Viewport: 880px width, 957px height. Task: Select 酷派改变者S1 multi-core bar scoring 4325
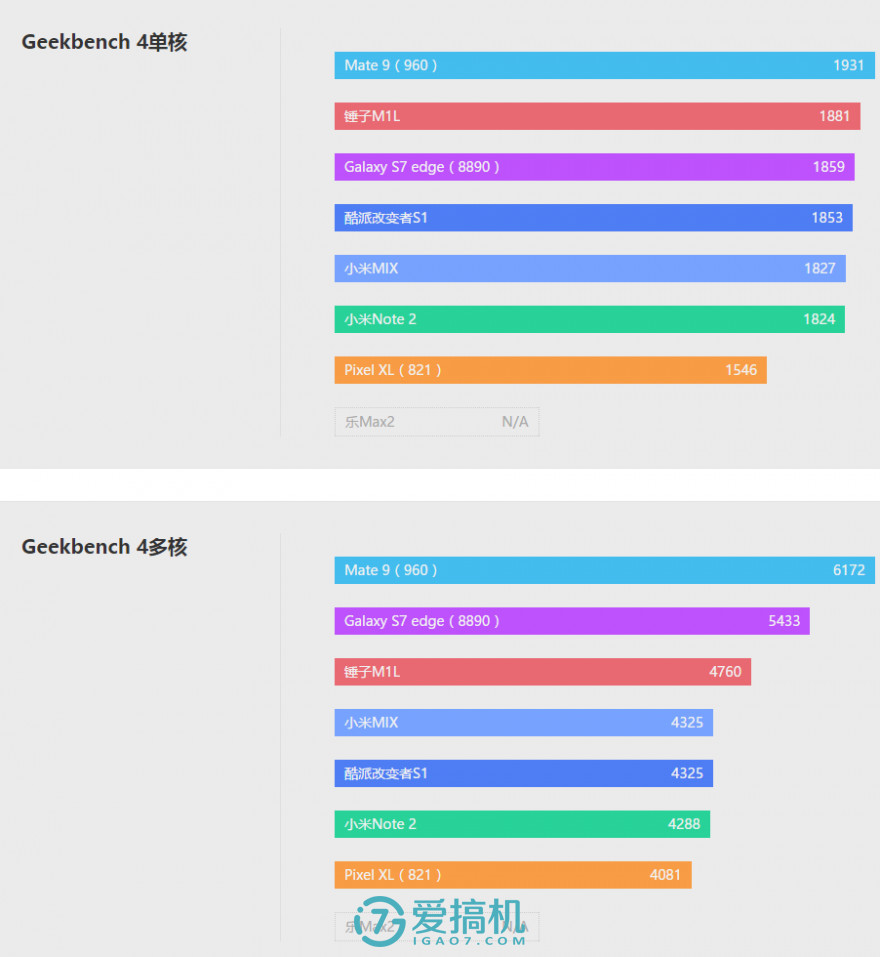[524, 773]
